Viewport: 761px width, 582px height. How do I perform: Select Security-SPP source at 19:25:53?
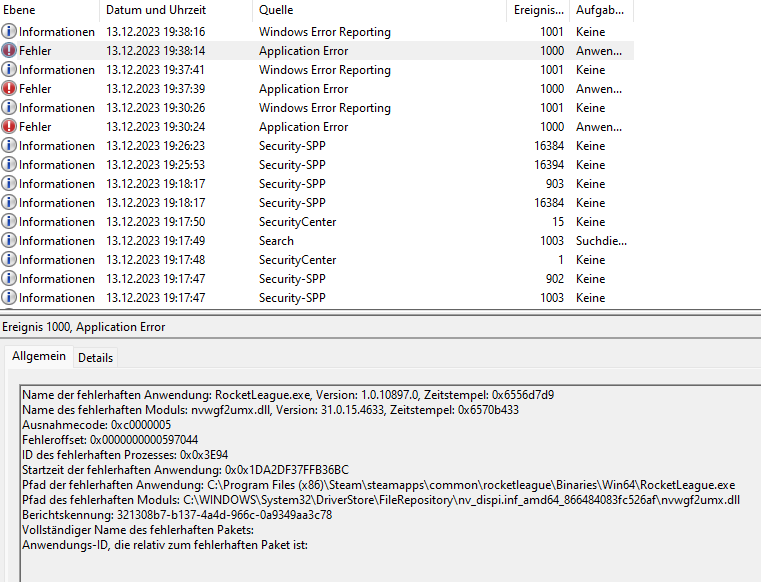tap(292, 165)
